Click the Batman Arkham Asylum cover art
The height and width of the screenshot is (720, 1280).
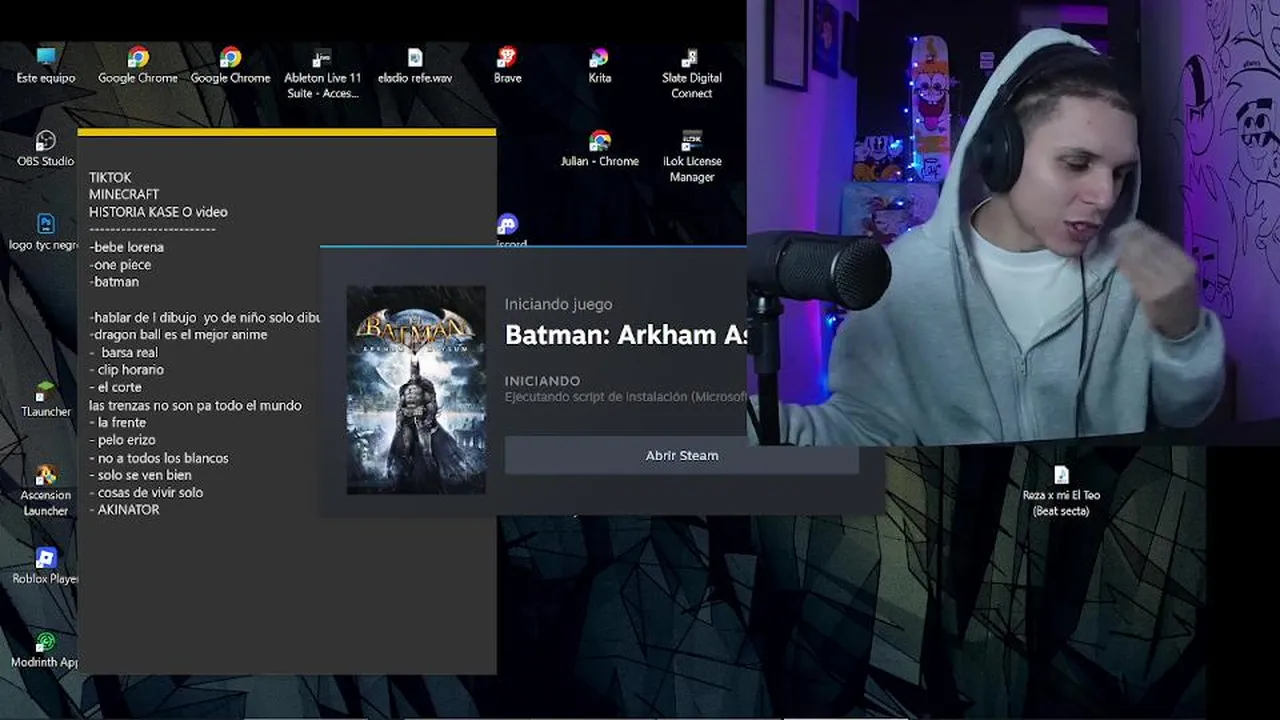point(416,390)
